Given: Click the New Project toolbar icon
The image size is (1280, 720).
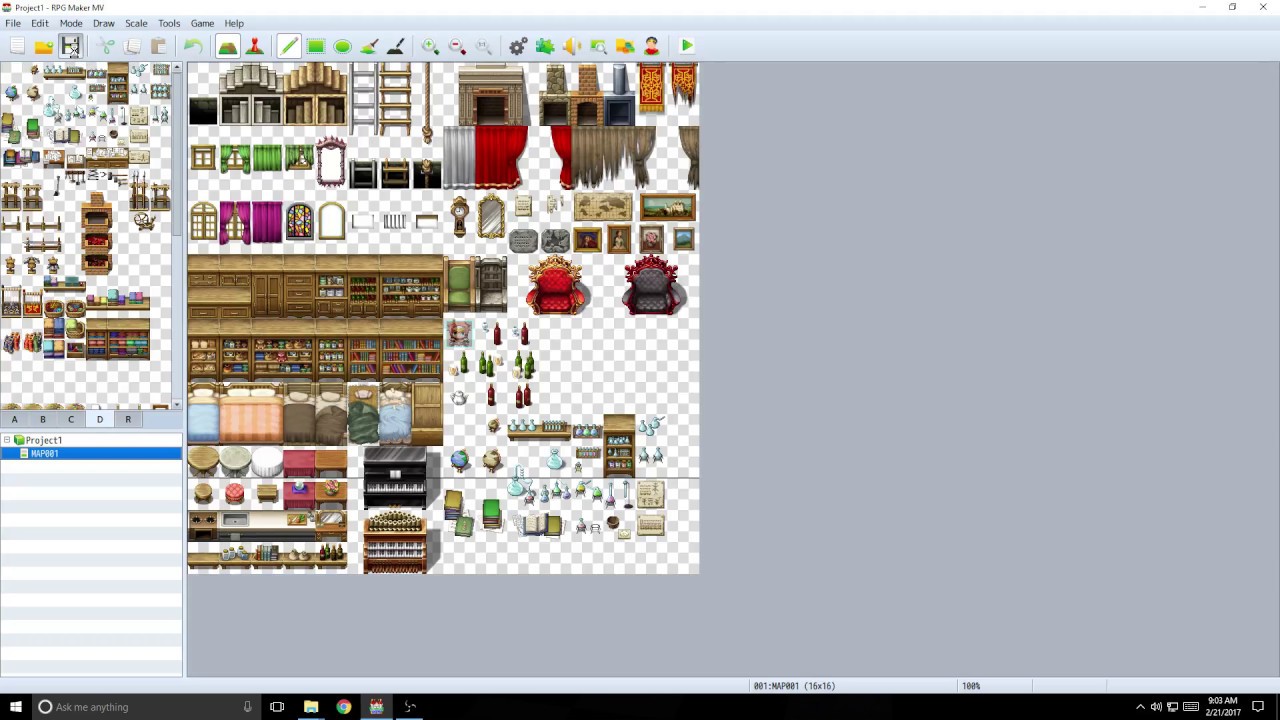Looking at the screenshot, I should pos(17,46).
